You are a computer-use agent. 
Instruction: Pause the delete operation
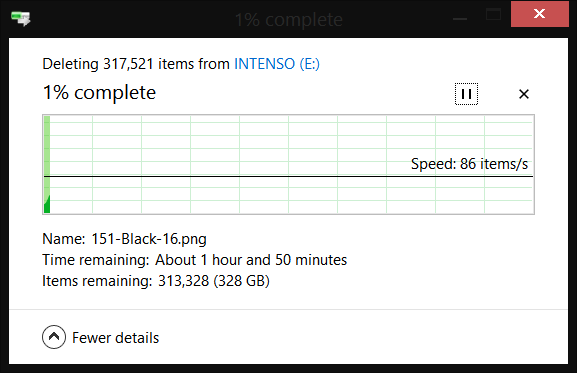pyautogui.click(x=466, y=94)
